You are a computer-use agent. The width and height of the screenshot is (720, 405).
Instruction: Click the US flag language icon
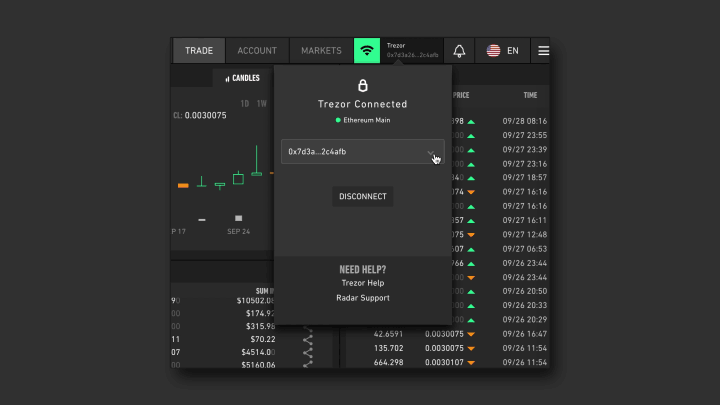[493, 51]
